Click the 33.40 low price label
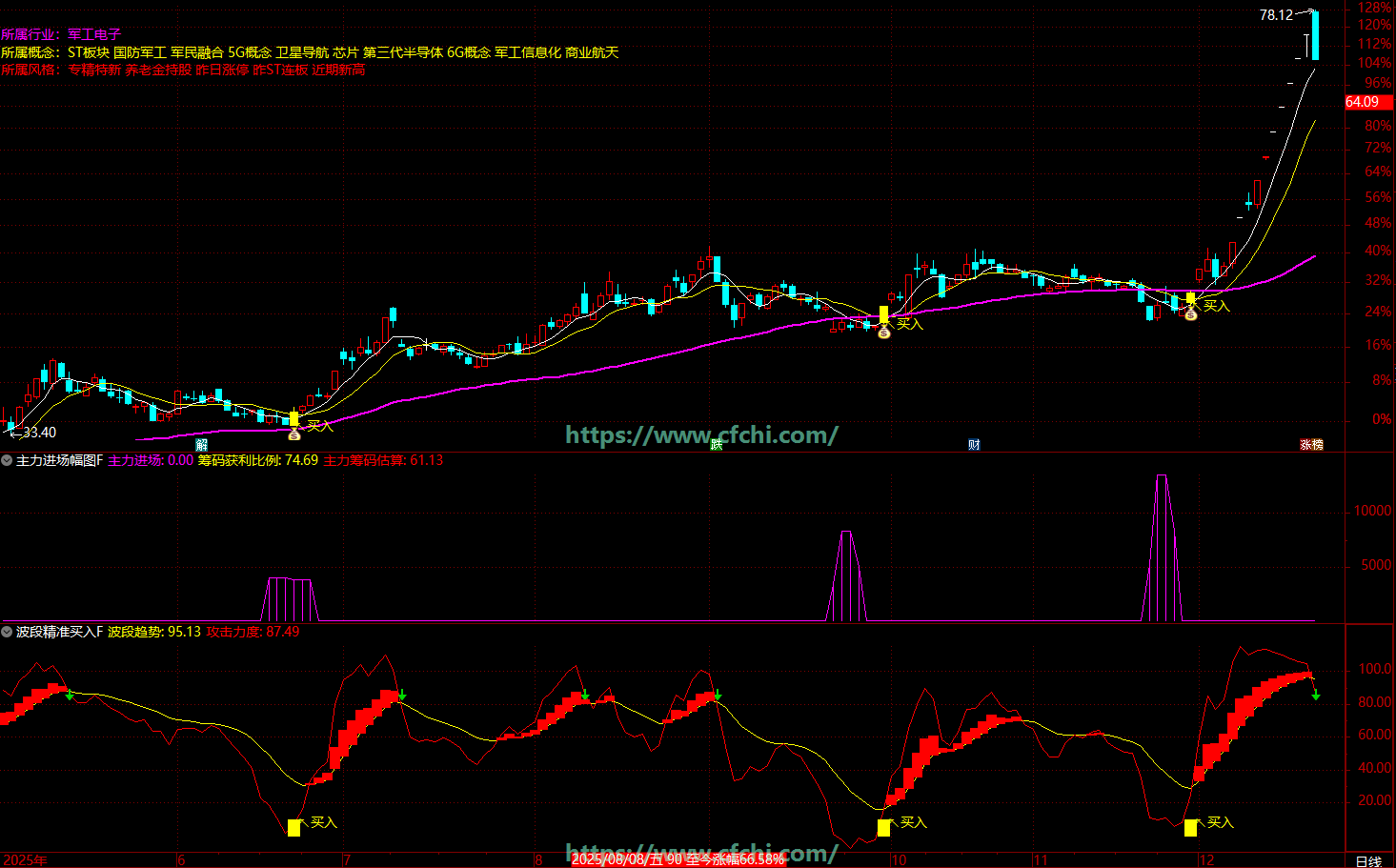 click(39, 433)
